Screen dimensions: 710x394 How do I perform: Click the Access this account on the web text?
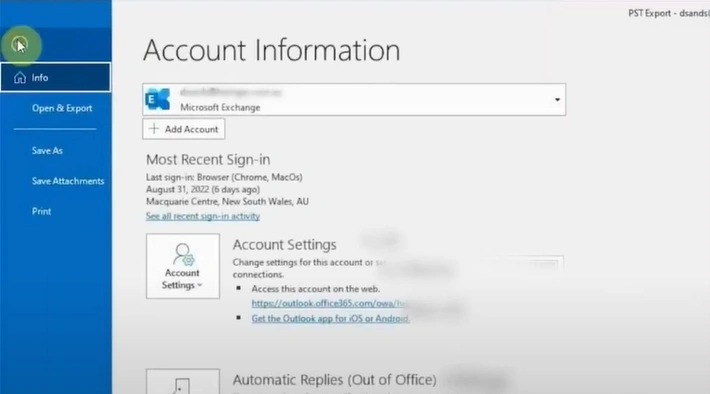coord(316,288)
